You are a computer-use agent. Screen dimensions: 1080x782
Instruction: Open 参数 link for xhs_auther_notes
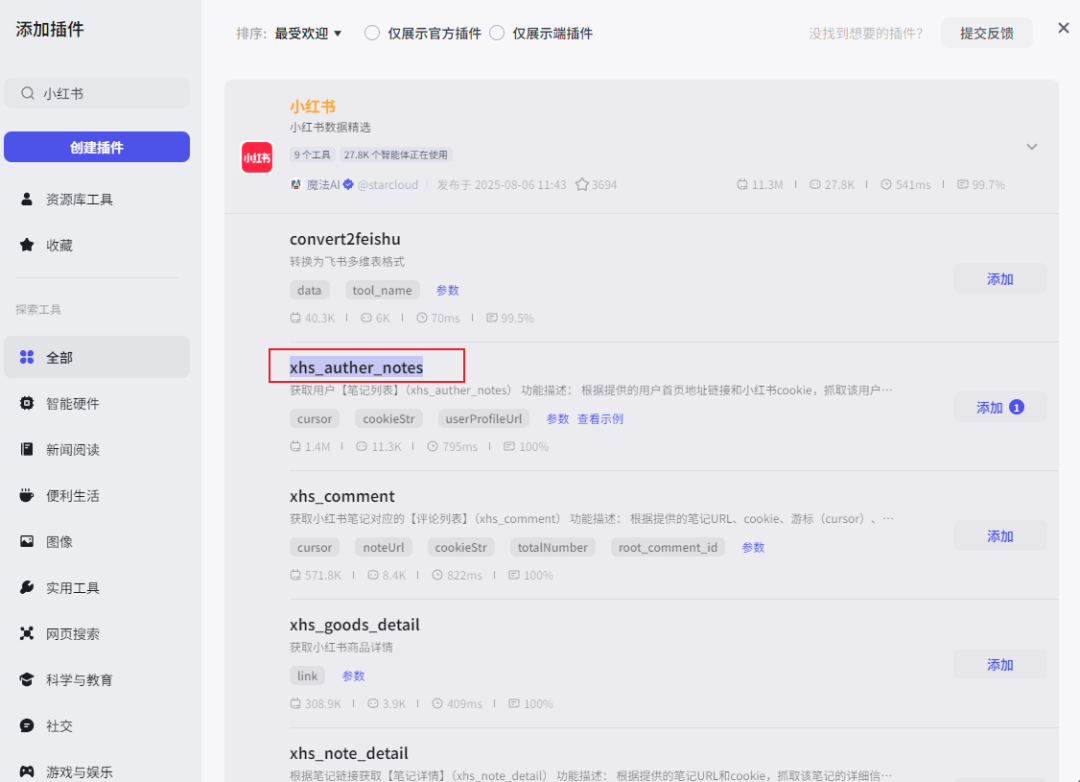(557, 418)
